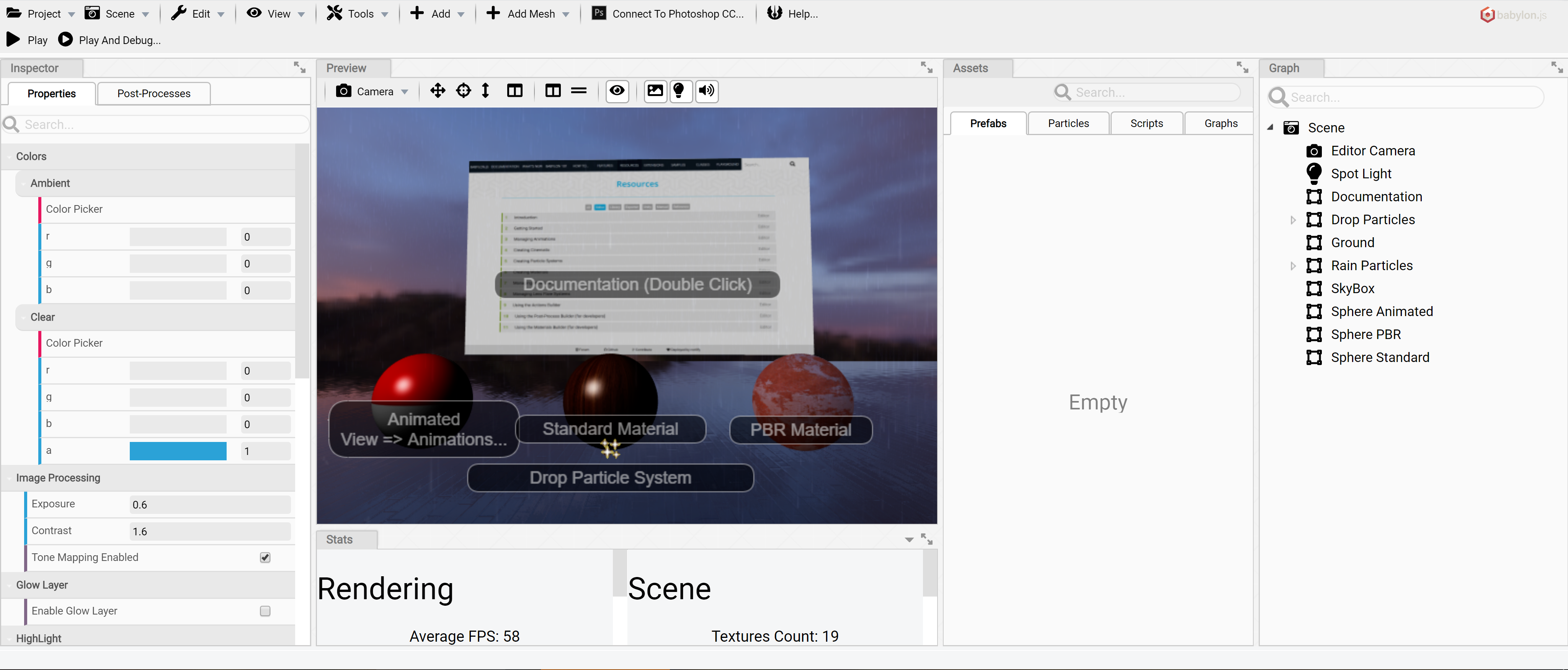Viewport: 1568px width, 670px height.
Task: Maximize the Preview panel icon
Action: pyautogui.click(x=926, y=68)
